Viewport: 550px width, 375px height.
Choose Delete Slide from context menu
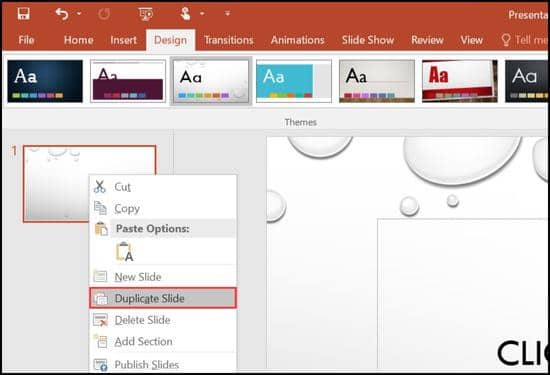point(163,320)
